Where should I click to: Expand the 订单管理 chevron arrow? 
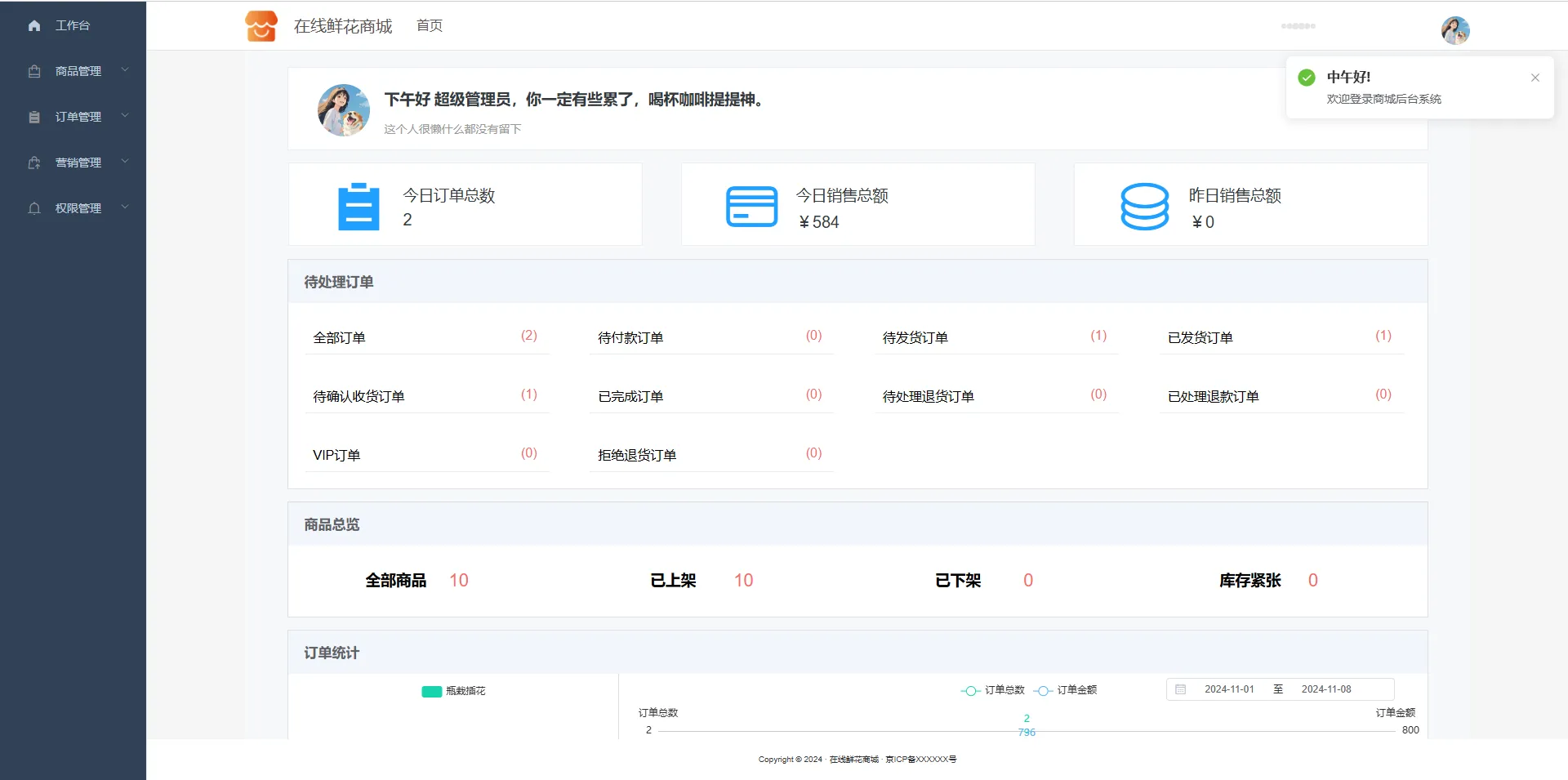[x=125, y=116]
